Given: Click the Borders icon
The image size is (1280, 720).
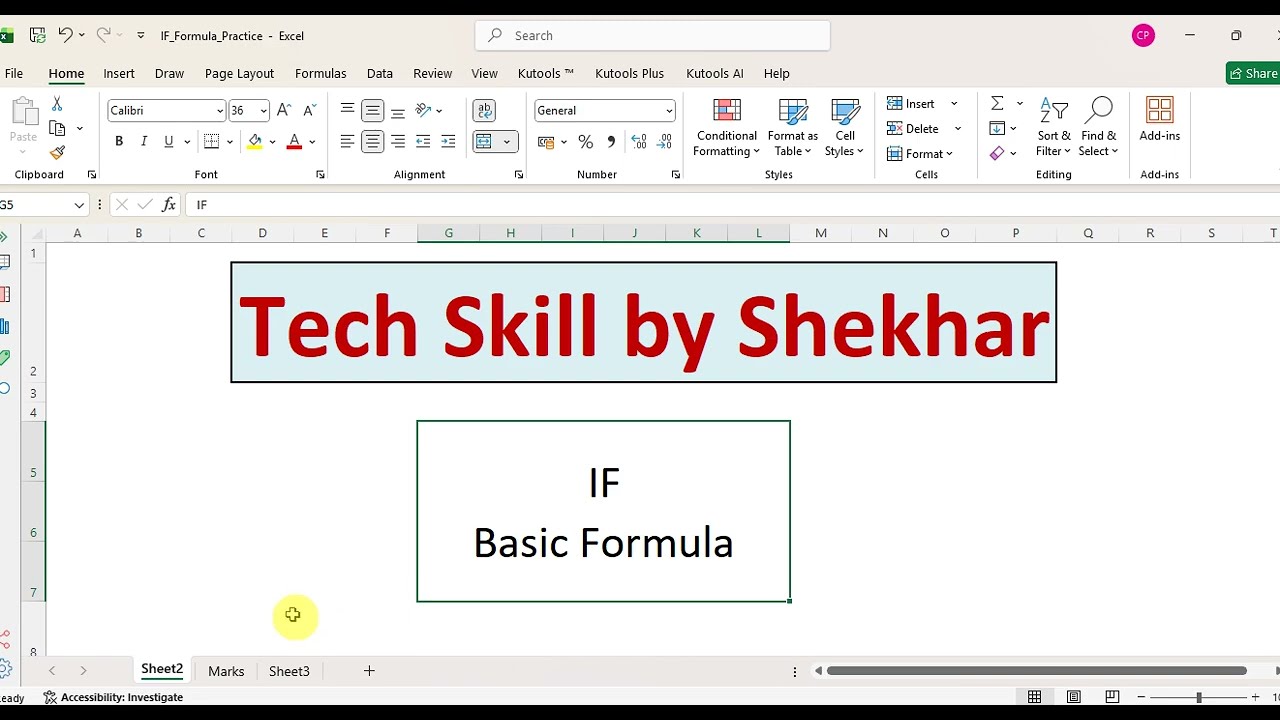Looking at the screenshot, I should 211,142.
